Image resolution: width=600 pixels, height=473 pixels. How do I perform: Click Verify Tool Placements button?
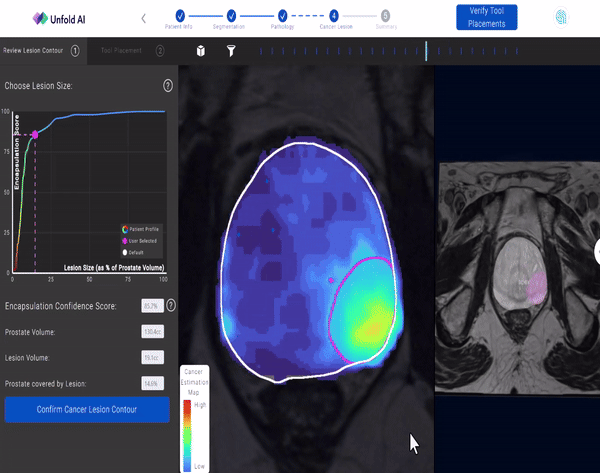(486, 17)
